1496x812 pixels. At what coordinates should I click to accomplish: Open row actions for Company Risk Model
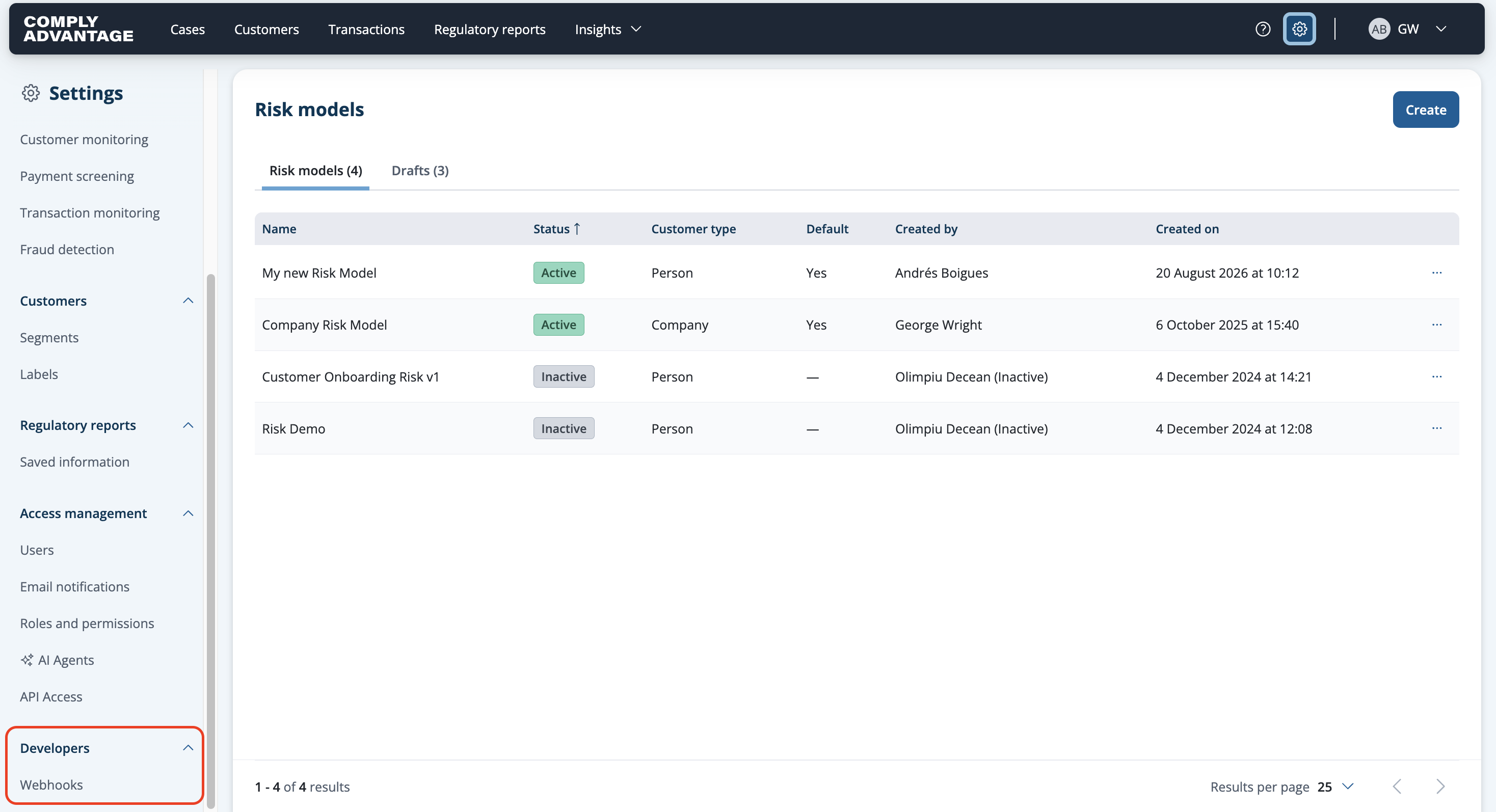[x=1437, y=324]
